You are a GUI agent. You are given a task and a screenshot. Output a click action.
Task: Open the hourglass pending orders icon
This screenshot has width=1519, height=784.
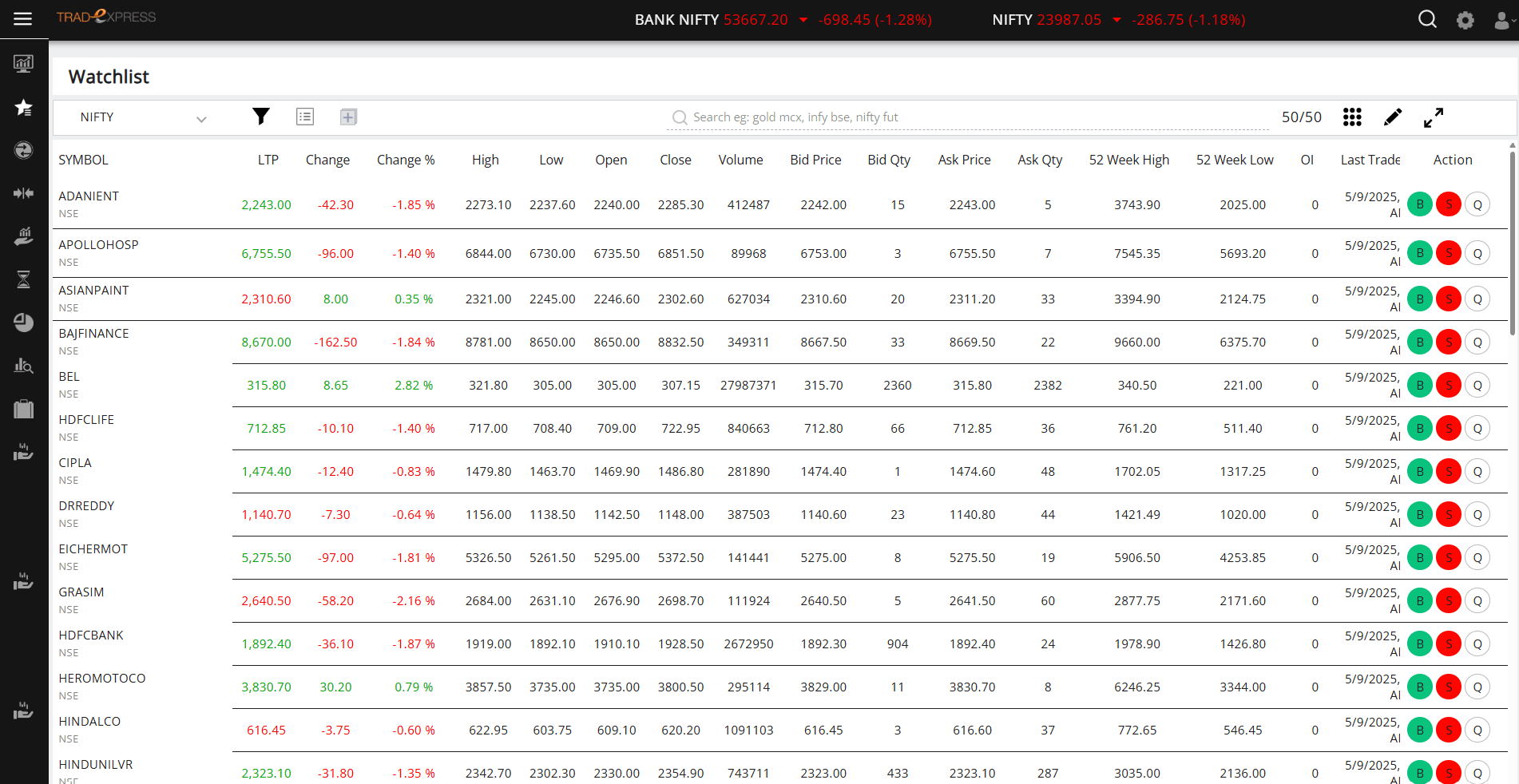pos(23,279)
